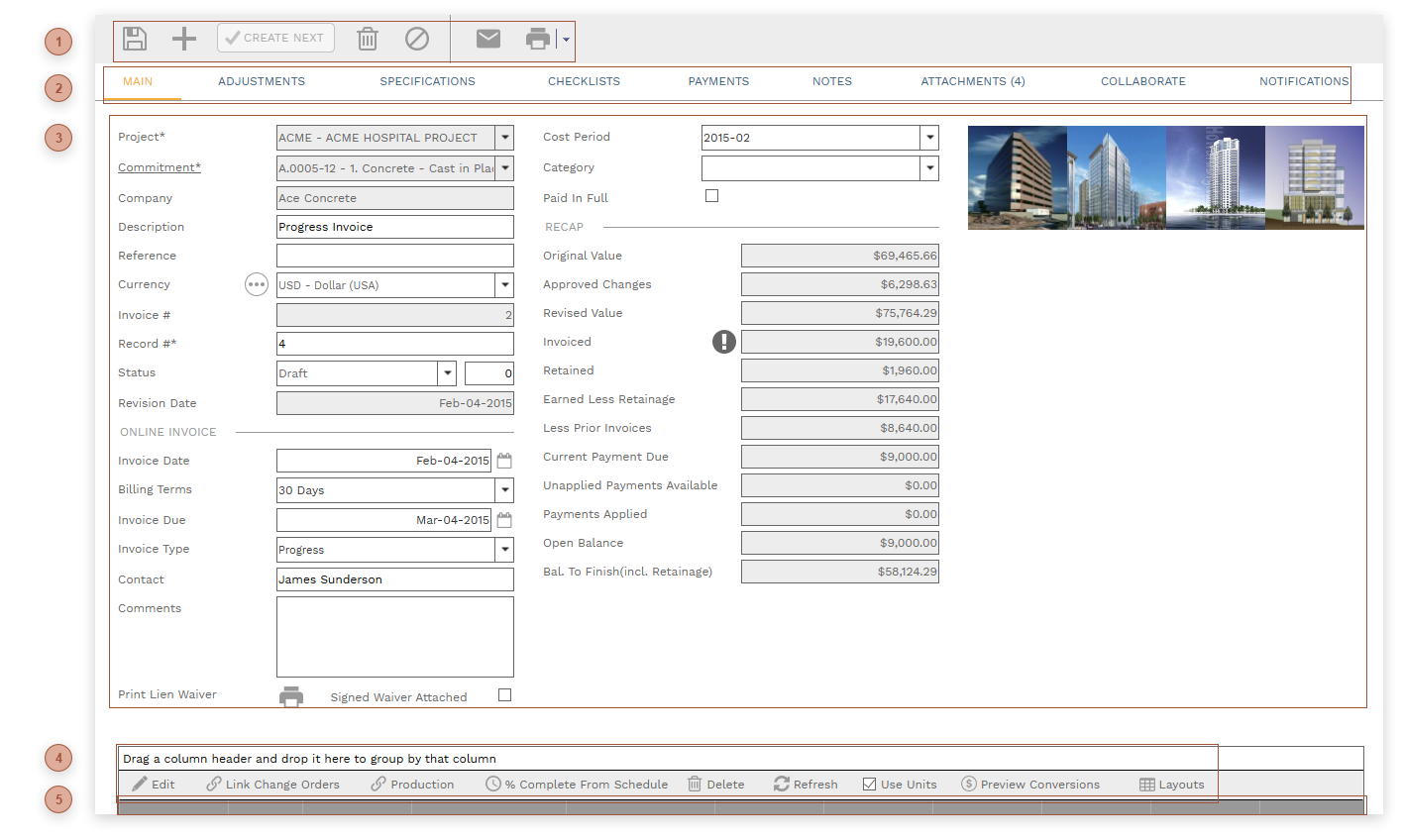Open the Status dropdown showing Draft
This screenshot has height=840, width=1402.
pyautogui.click(x=446, y=372)
